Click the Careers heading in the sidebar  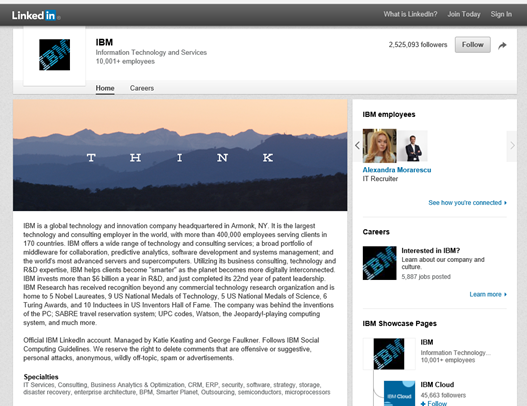376,232
